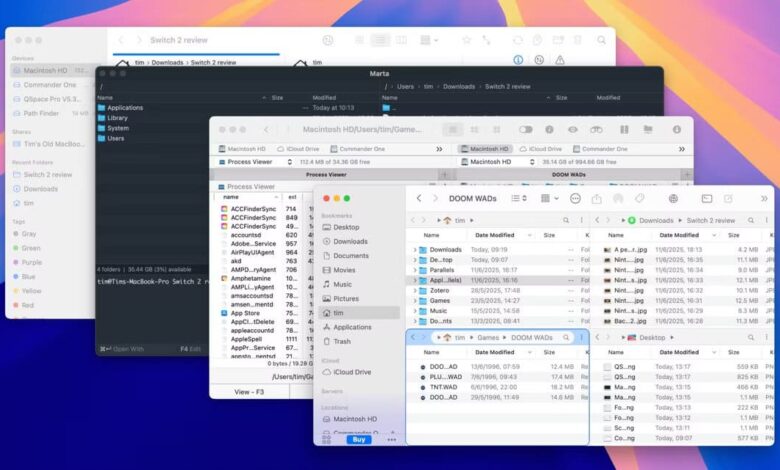780x470 pixels.
Task: Expand the Games folder row
Action: tap(414, 301)
